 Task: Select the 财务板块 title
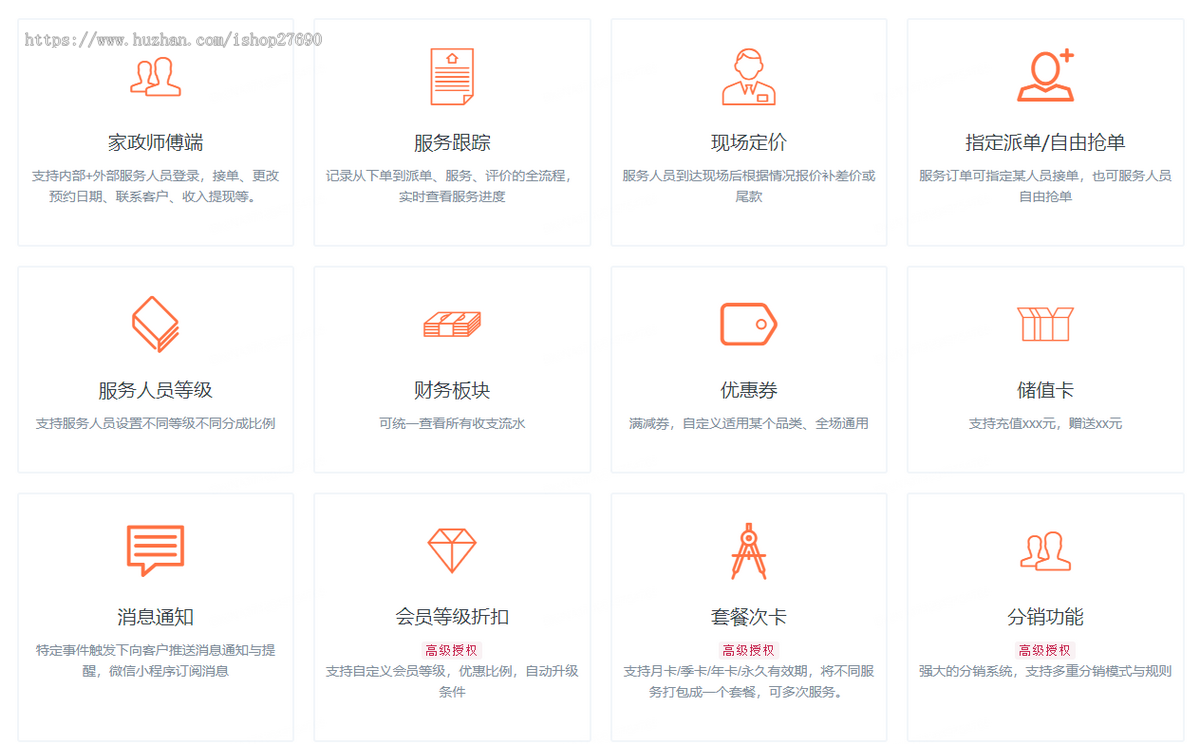pos(452,390)
